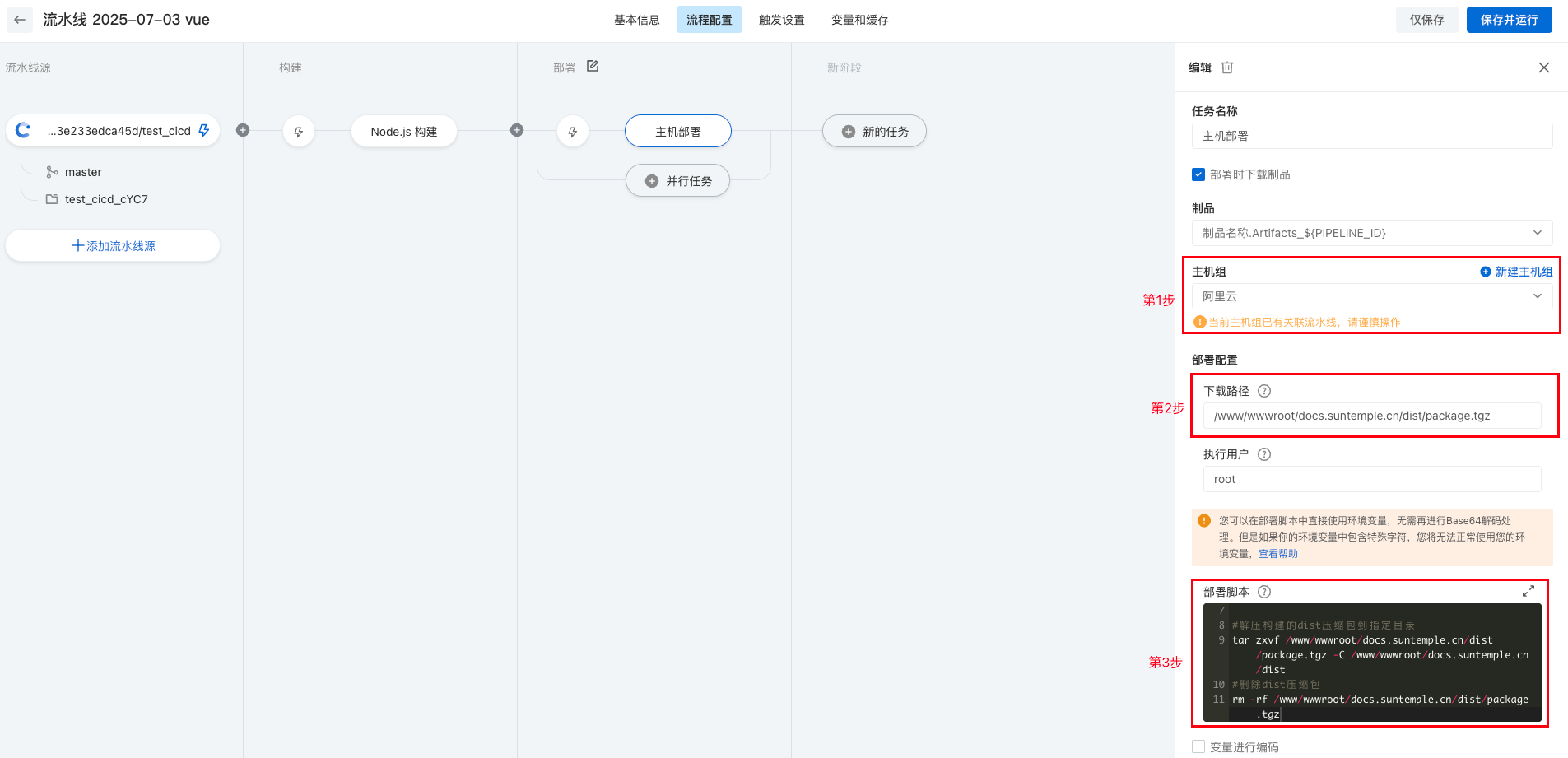Screen dimensions: 1568x758
Task: Switch to the 触发设置 tab
Action: [x=781, y=20]
